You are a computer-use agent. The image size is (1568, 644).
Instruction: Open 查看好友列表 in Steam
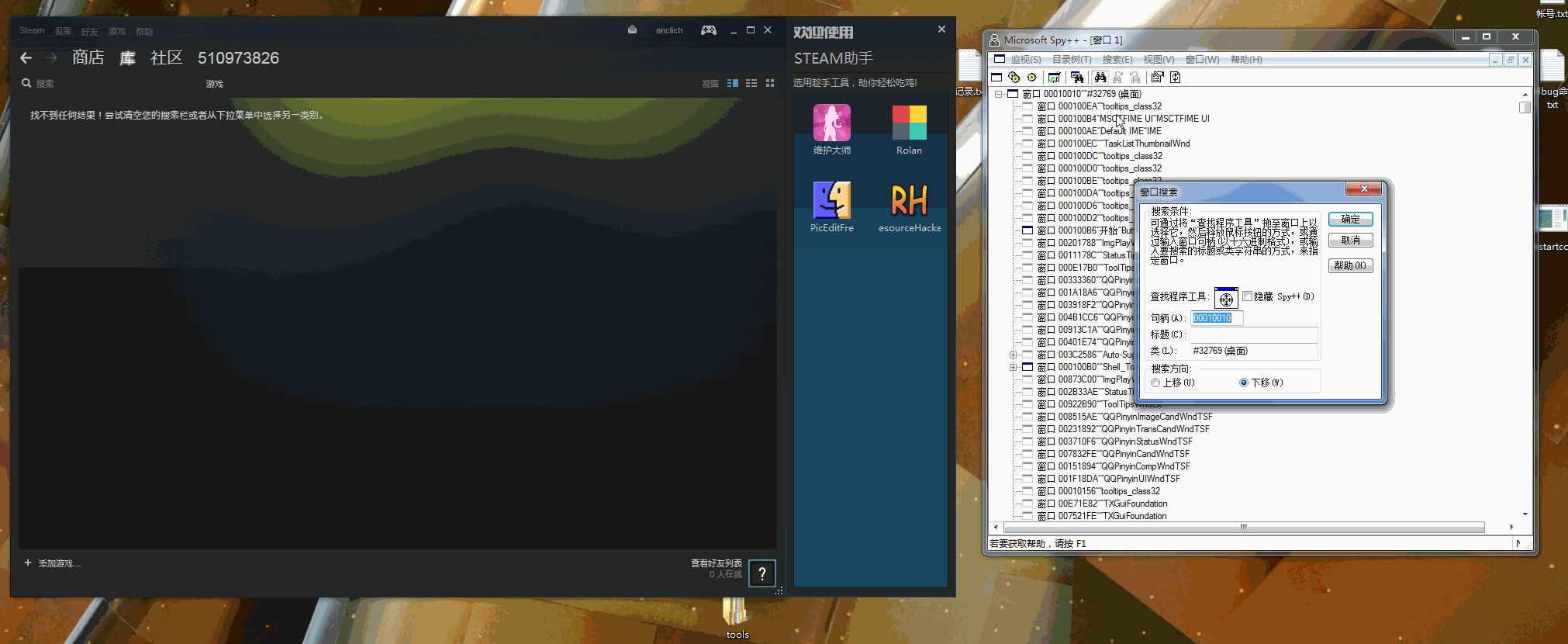click(717, 563)
